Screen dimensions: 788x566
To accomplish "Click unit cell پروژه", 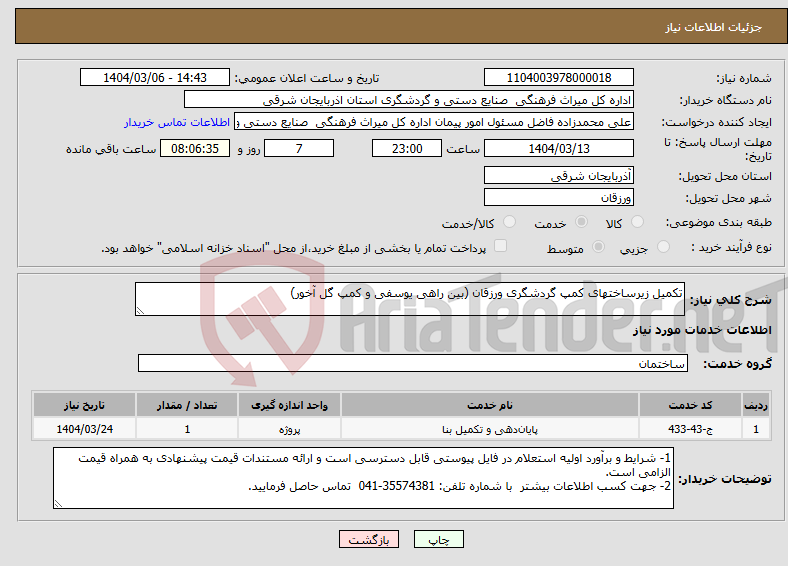I will (x=289, y=429).
